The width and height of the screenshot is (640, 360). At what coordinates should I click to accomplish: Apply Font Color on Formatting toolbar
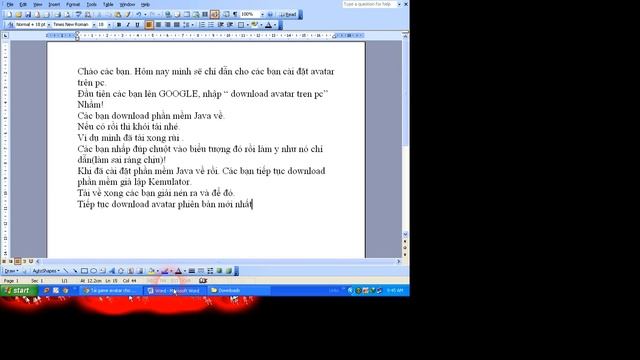click(268, 25)
